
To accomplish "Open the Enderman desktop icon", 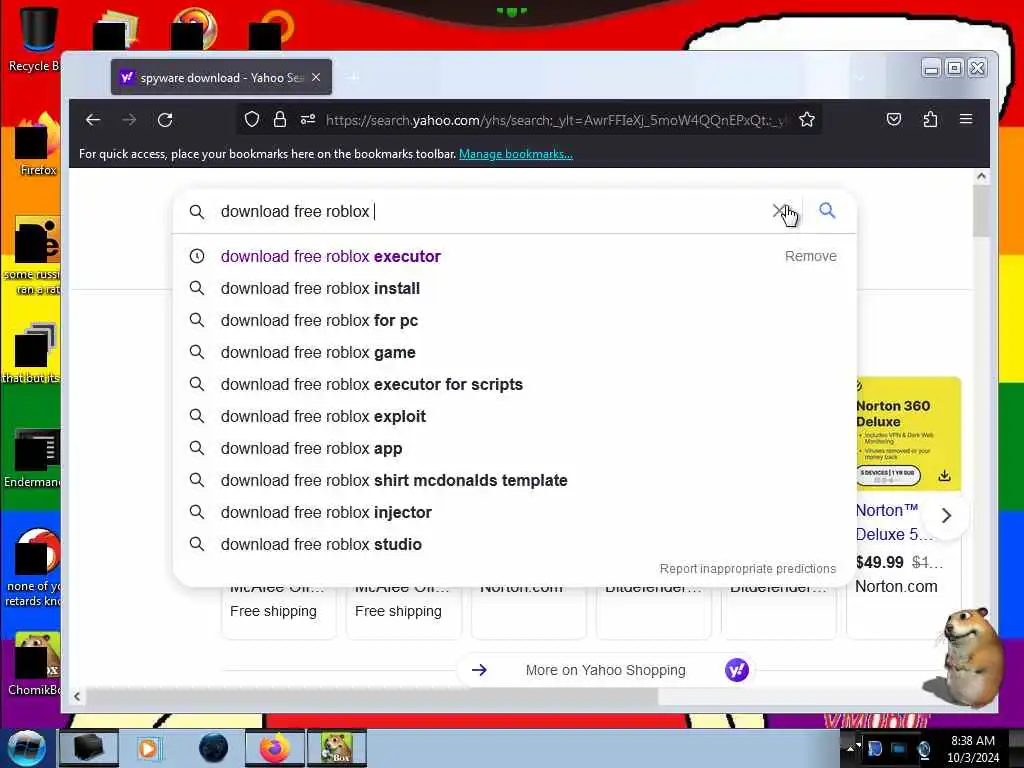I will coord(34,457).
